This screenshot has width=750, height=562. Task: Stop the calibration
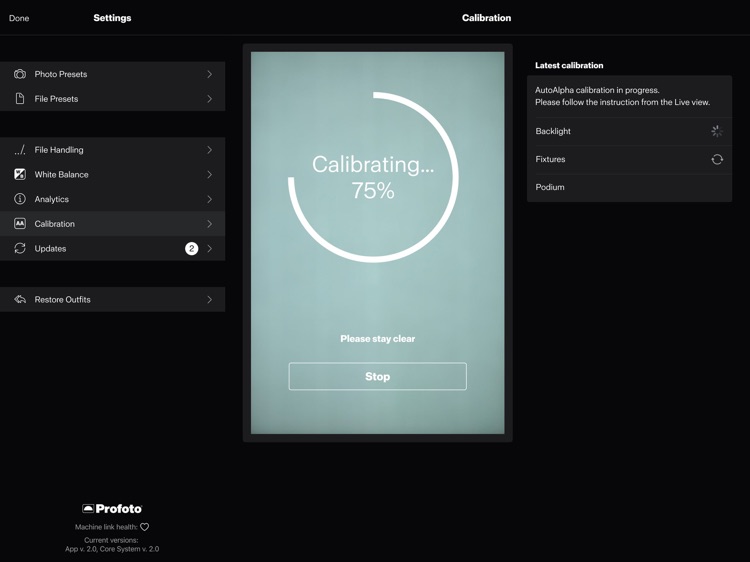(x=377, y=376)
